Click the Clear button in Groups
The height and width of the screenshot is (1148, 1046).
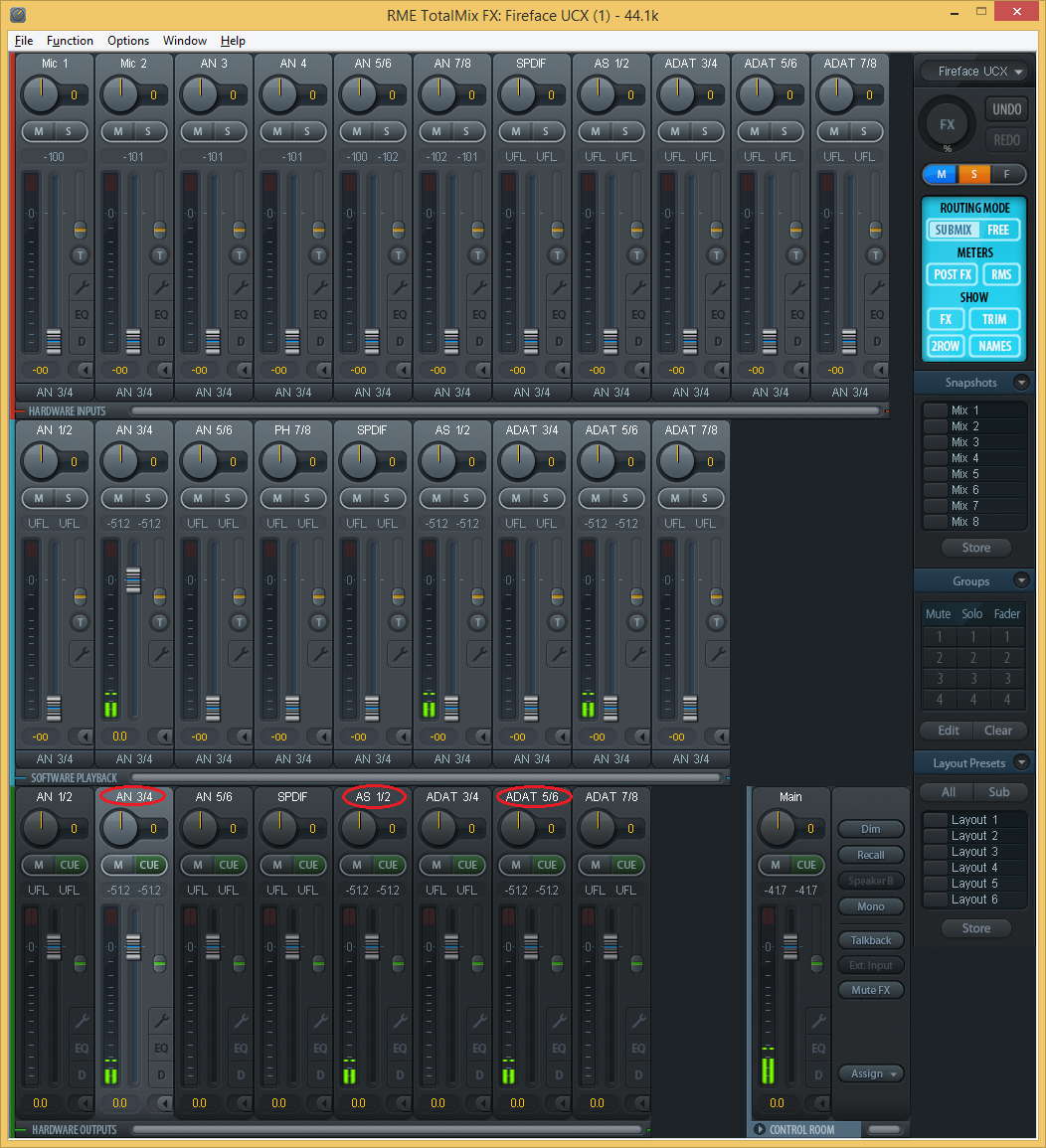pos(997,731)
